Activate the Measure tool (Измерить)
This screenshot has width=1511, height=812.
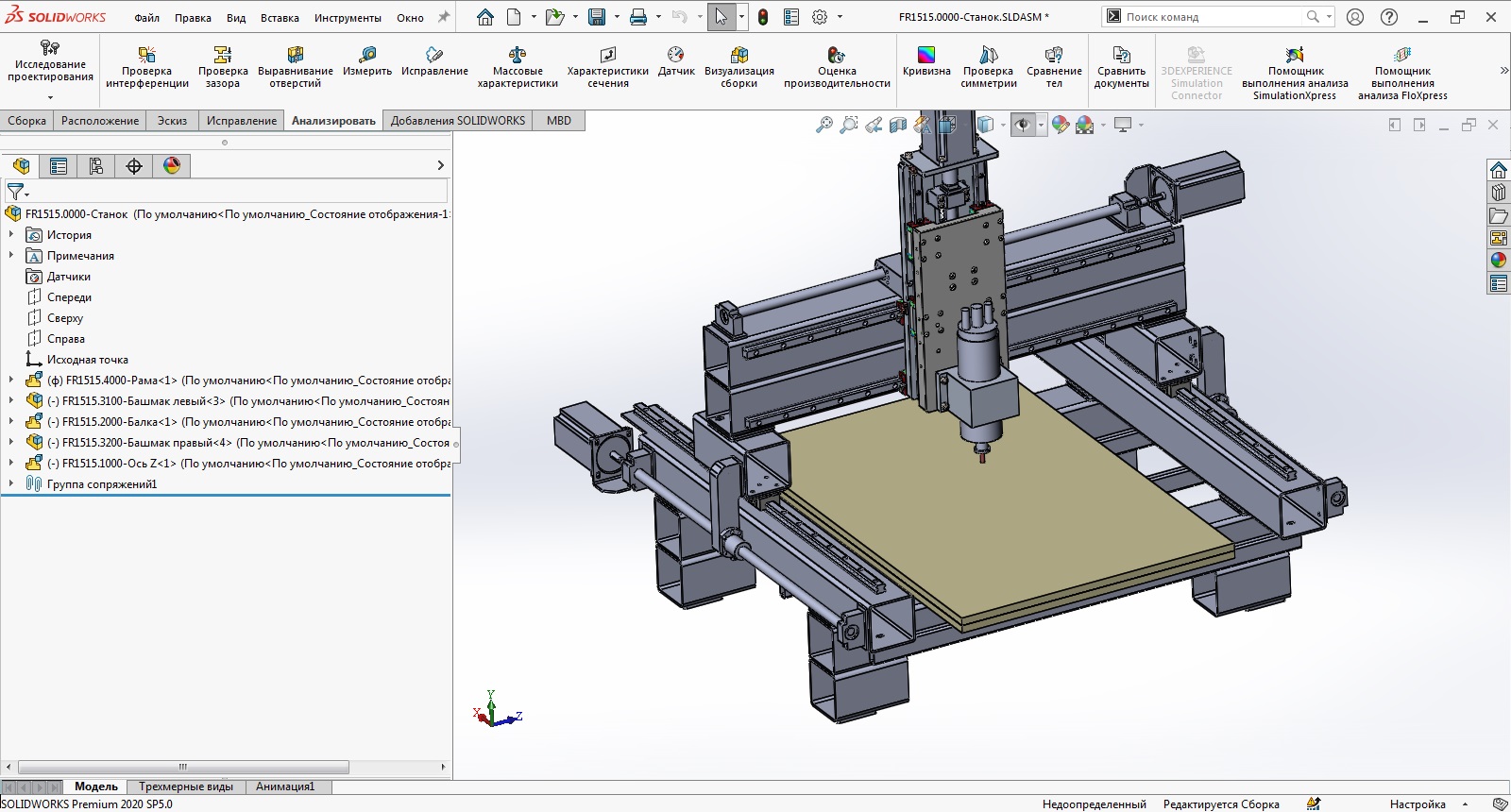pyautogui.click(x=367, y=60)
